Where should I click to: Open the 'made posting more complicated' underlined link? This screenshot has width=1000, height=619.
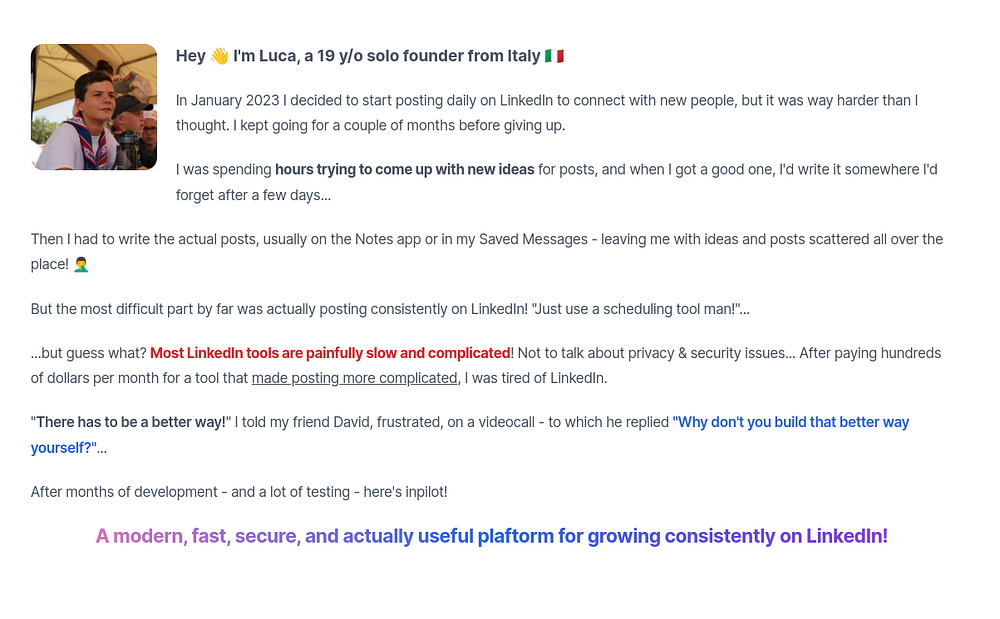click(x=354, y=378)
